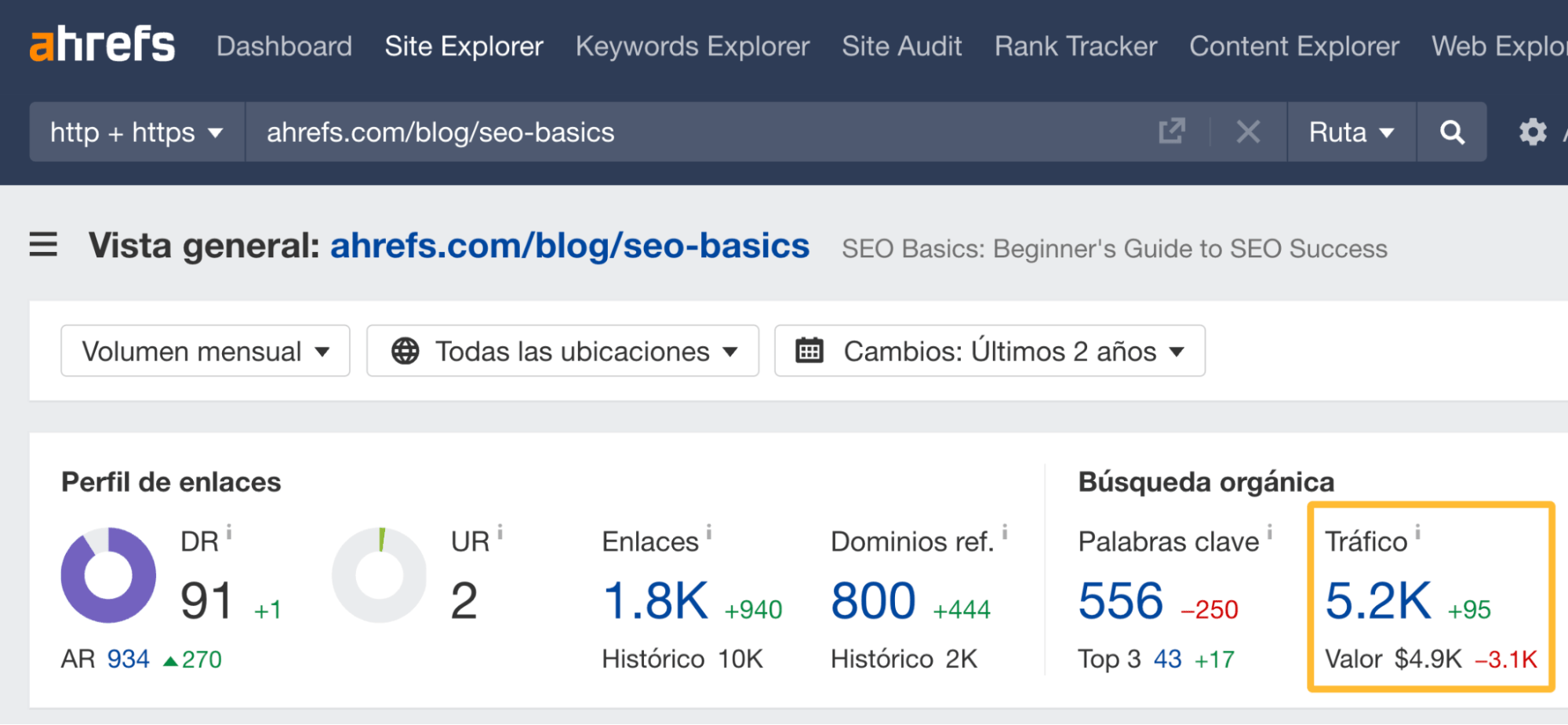Viewport: 1568px width, 725px height.
Task: Click the ahrefs logo
Action: point(102,45)
